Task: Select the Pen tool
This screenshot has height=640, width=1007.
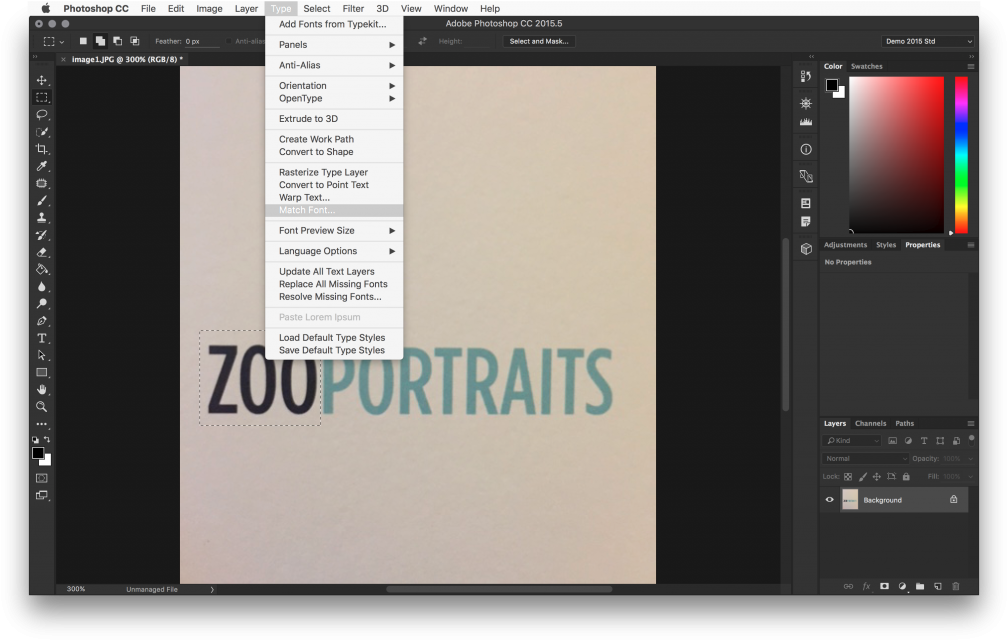Action: coord(42,321)
